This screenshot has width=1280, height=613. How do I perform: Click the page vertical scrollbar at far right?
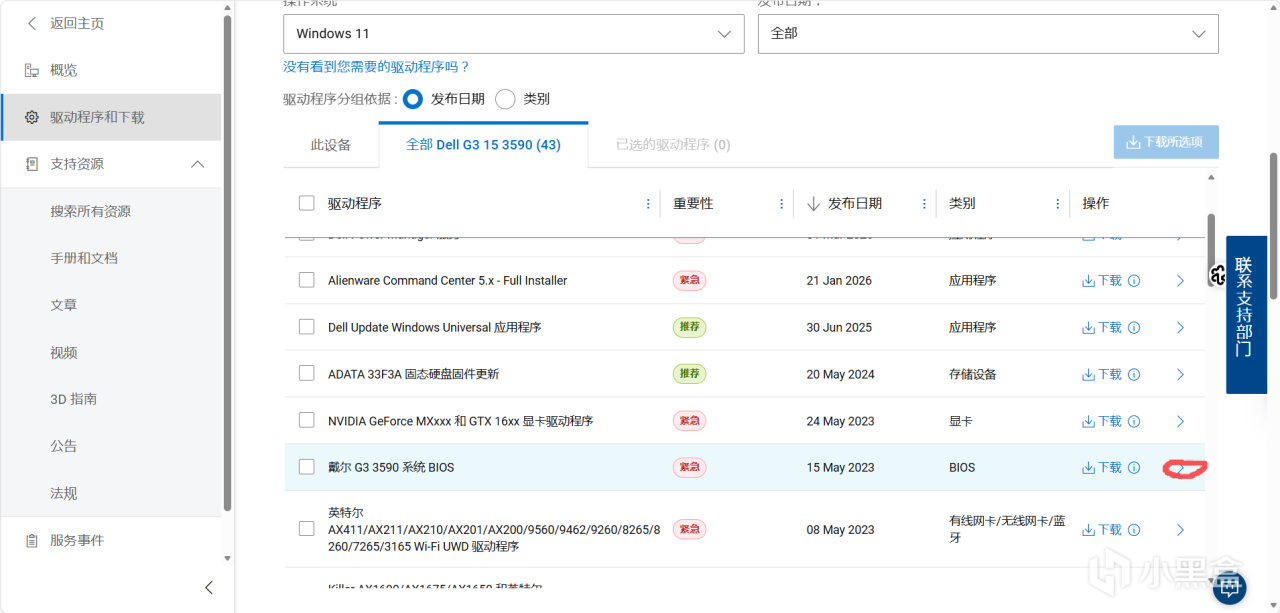(x=1274, y=225)
